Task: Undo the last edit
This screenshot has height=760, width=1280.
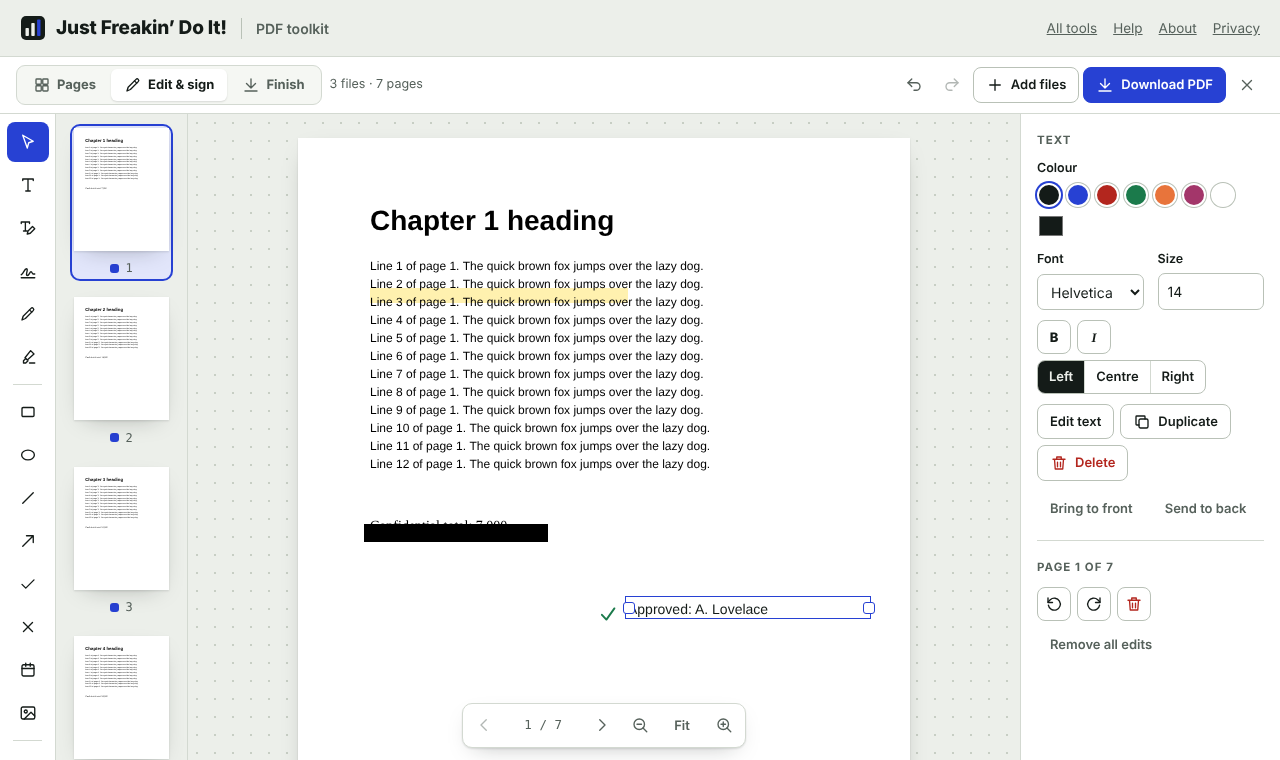Action: 914,85
